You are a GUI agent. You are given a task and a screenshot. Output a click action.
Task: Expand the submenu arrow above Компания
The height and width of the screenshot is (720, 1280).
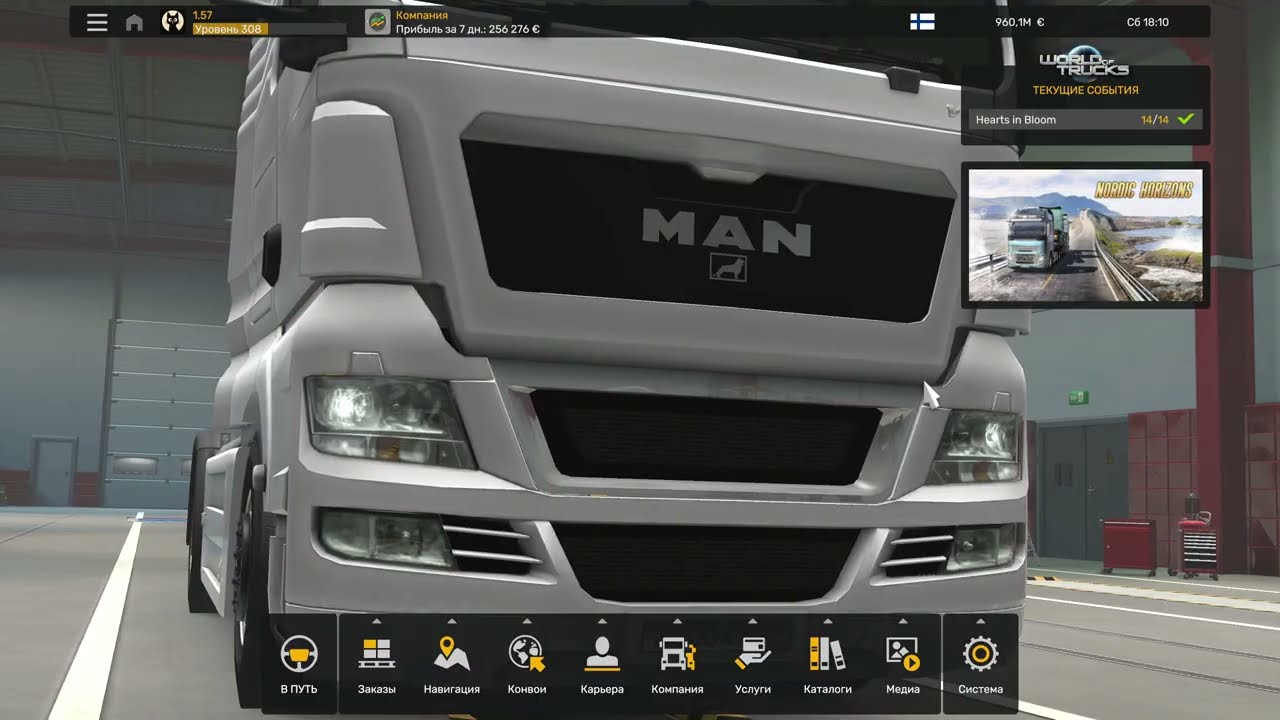(677, 622)
